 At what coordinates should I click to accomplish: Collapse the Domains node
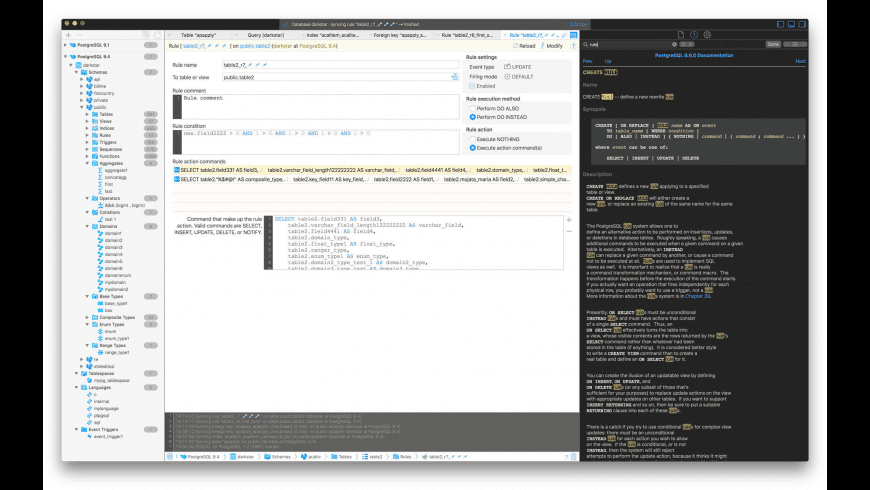[87, 226]
